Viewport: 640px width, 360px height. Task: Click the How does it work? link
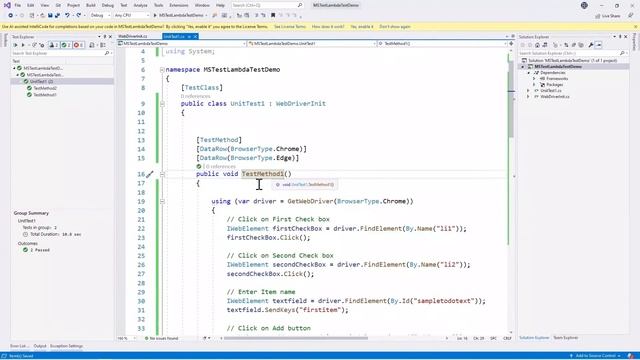point(328,27)
